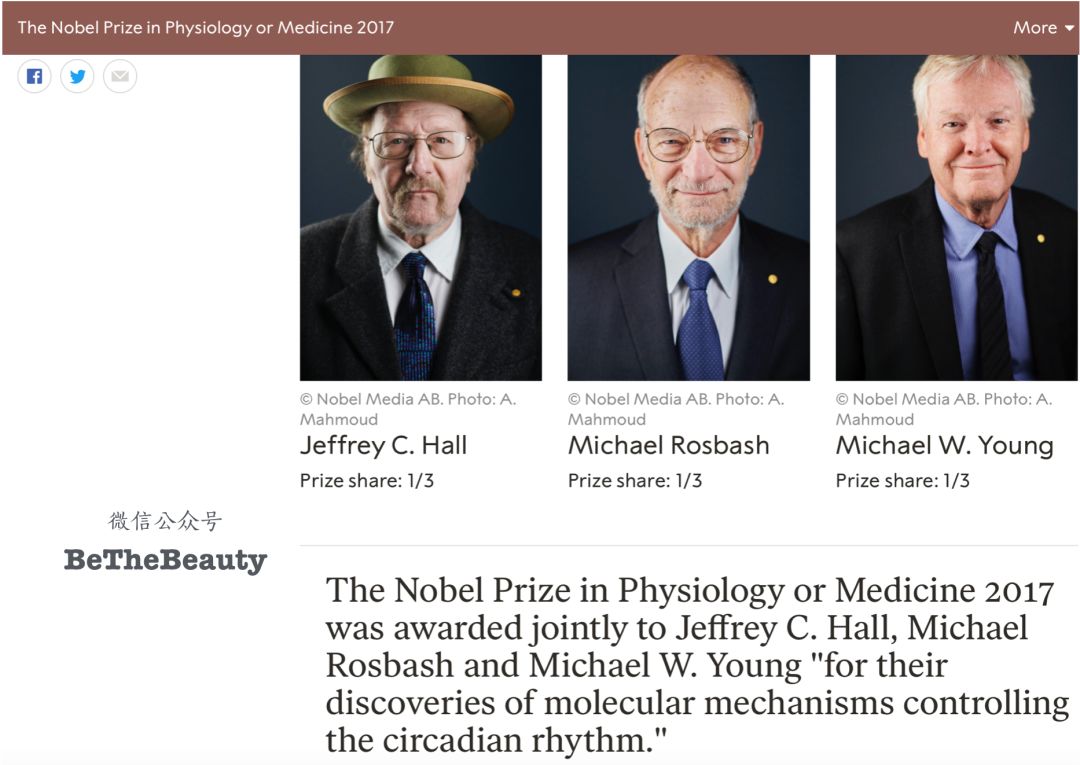This screenshot has width=1080, height=765.
Task: Expand the More dropdown menu
Action: click(1043, 27)
